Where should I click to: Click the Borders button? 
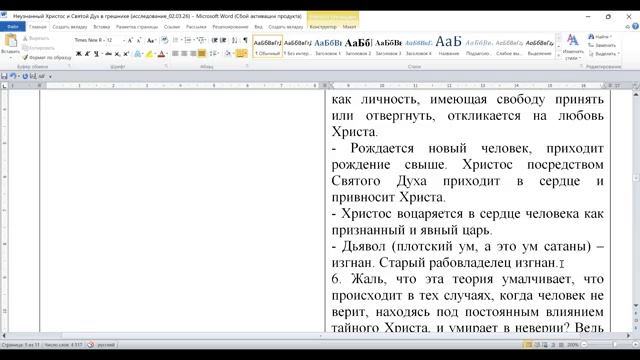241,54
